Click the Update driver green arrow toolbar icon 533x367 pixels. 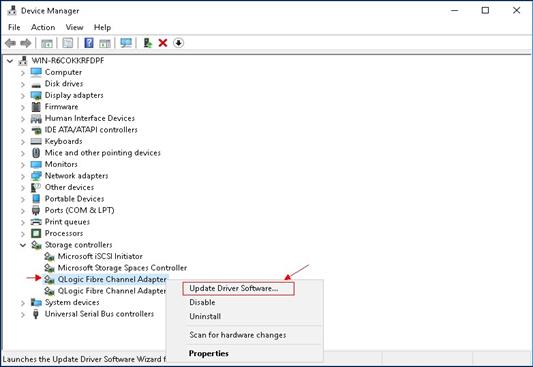148,43
